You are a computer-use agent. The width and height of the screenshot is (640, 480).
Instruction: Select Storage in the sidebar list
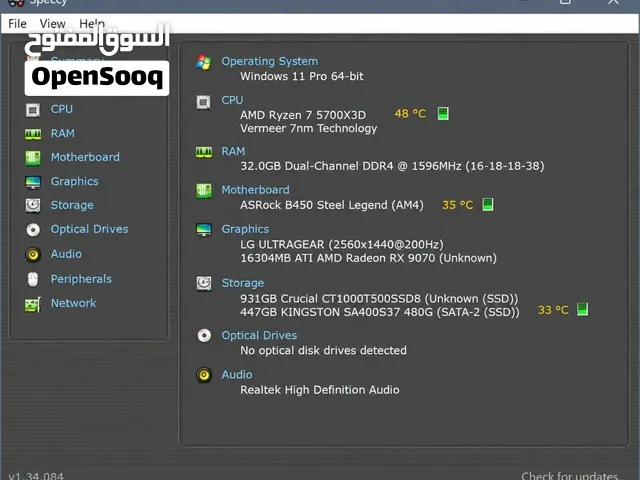click(x=72, y=205)
